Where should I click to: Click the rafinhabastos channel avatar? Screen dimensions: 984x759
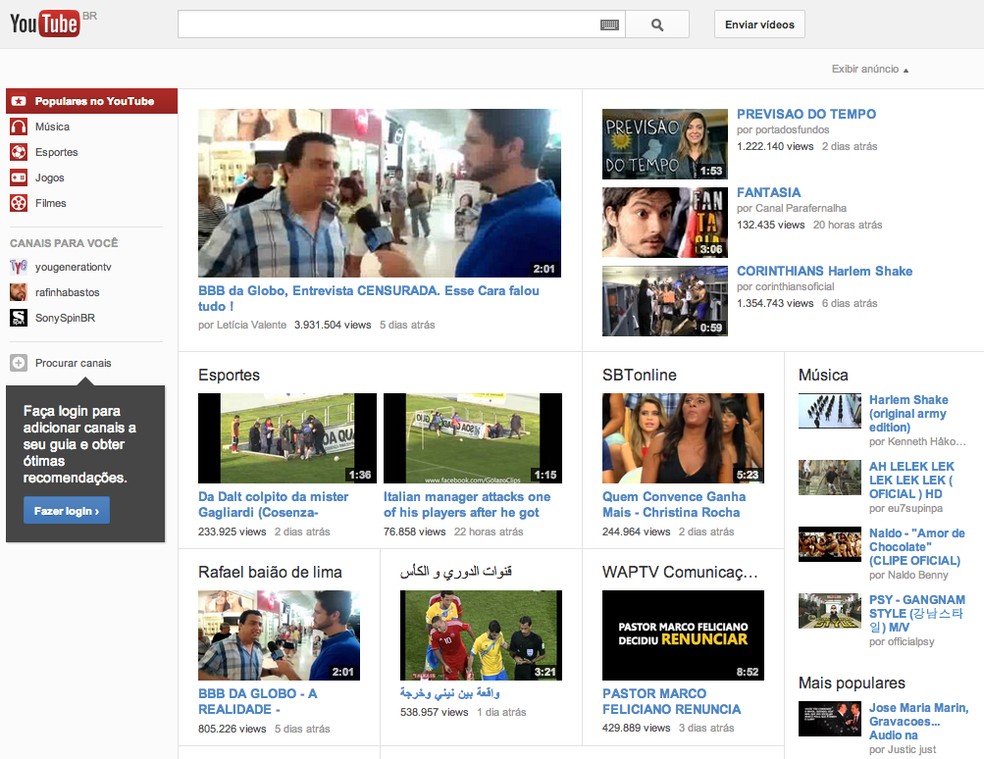[x=20, y=291]
